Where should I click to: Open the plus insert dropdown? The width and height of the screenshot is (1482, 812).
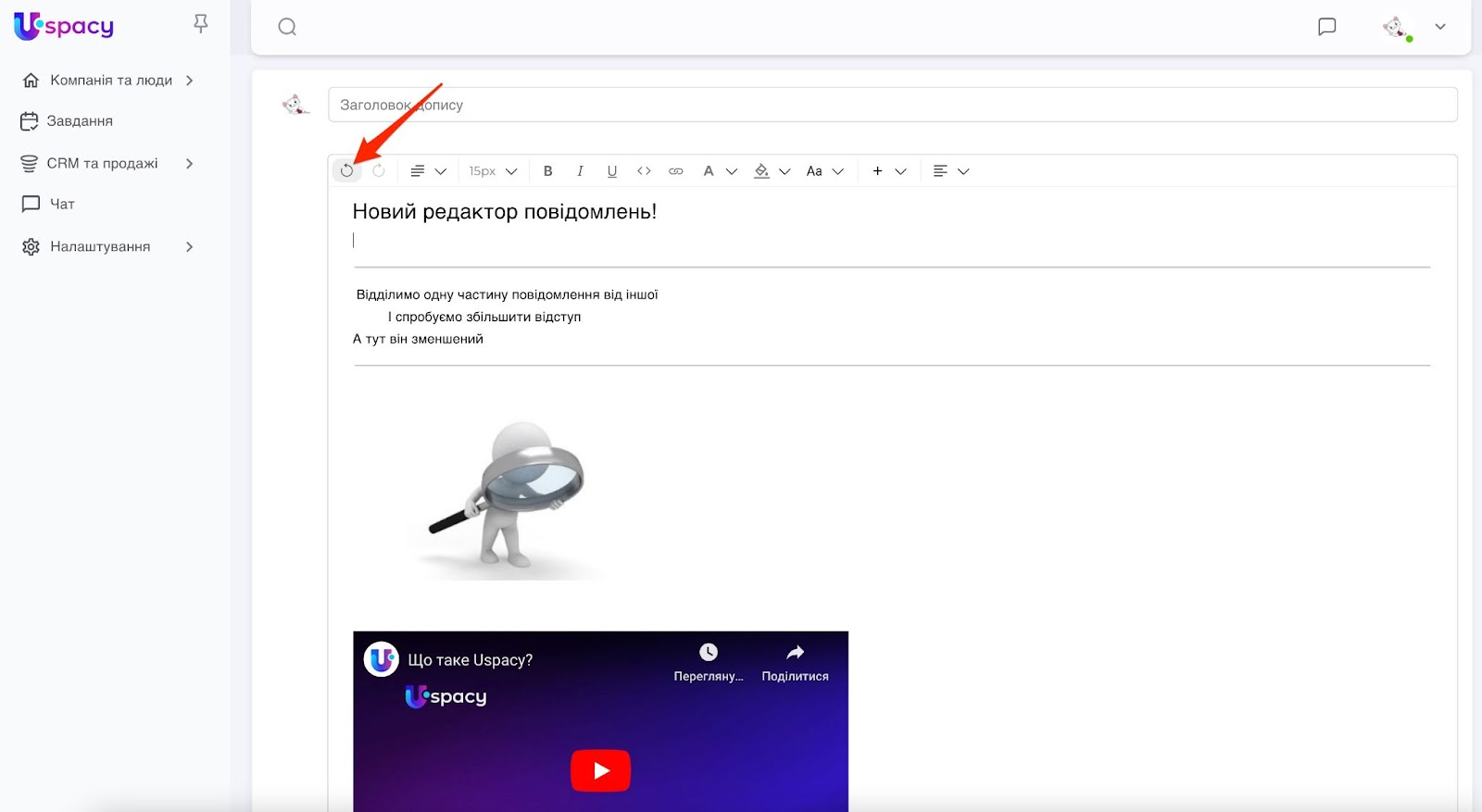(888, 171)
